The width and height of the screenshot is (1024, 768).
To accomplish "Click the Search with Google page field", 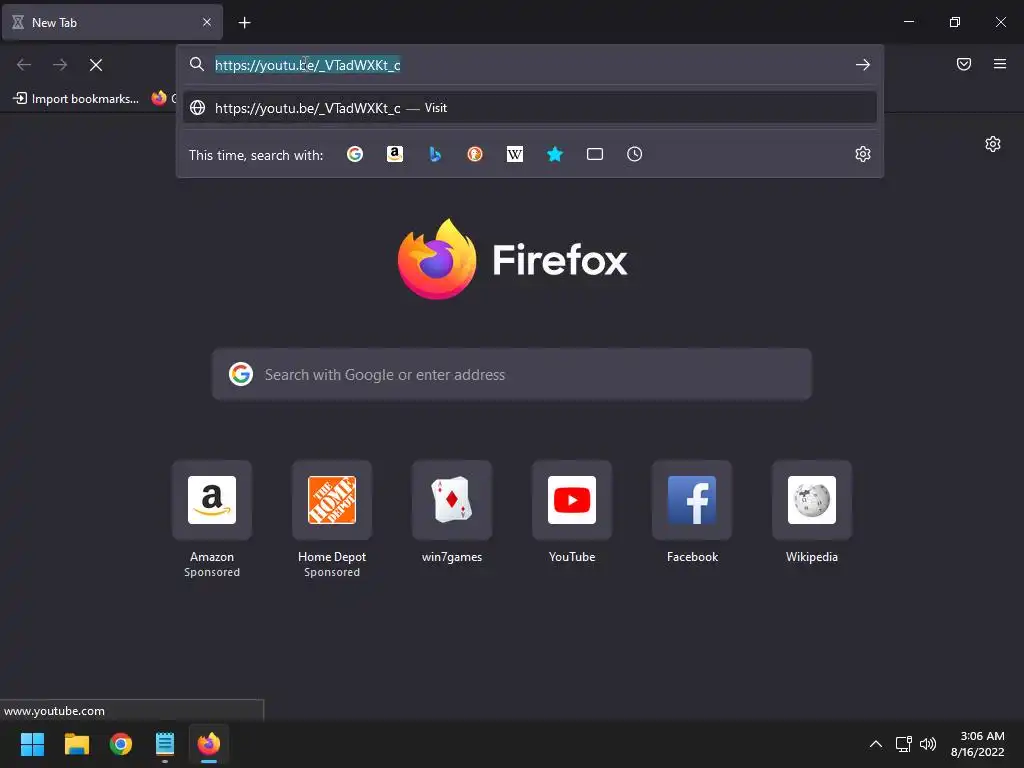I will click(x=512, y=374).
